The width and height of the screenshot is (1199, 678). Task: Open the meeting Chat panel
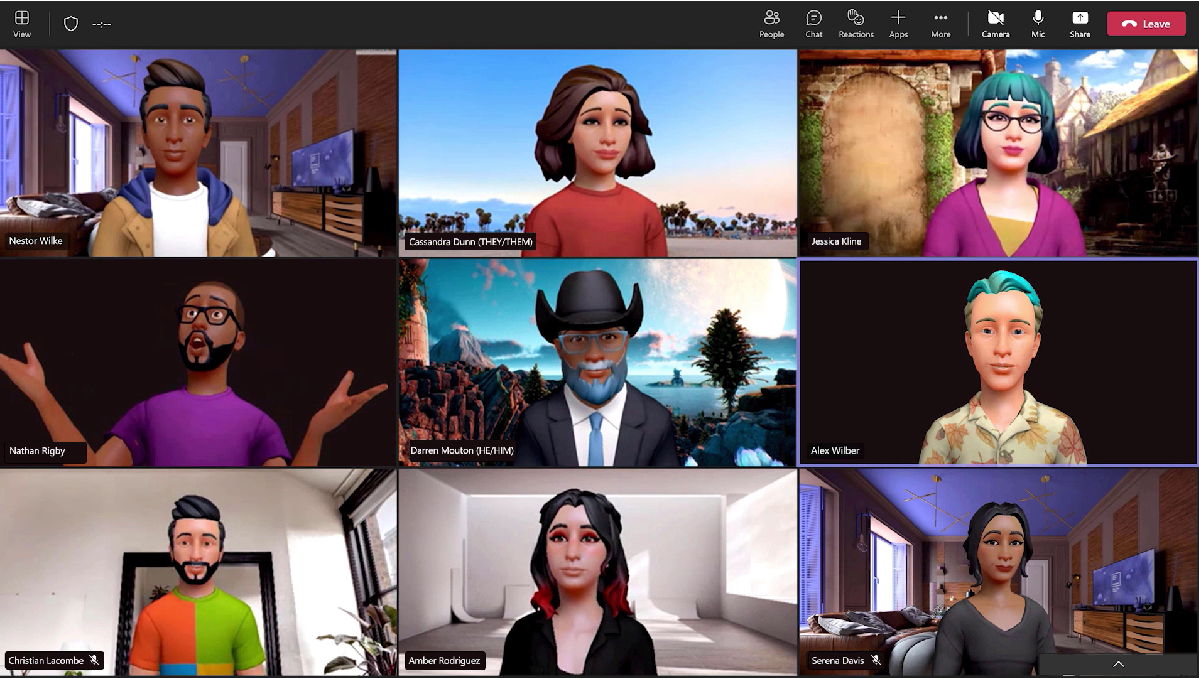click(x=814, y=23)
